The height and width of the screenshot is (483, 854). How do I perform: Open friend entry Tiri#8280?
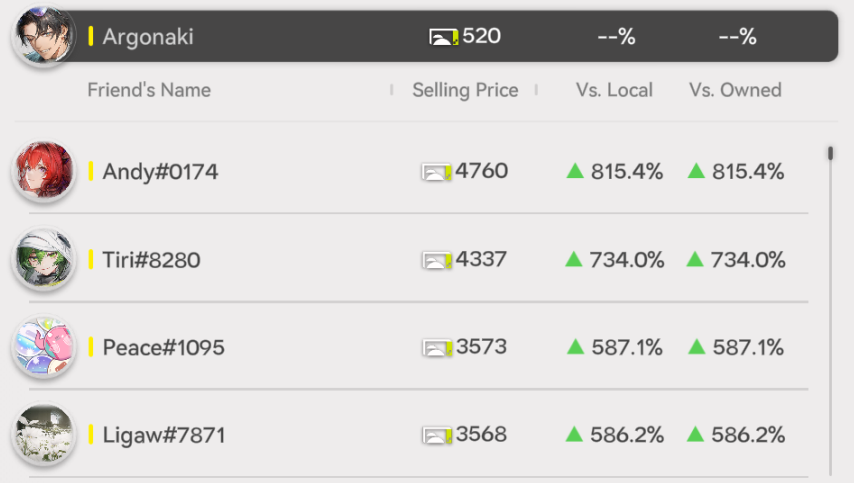(x=151, y=260)
